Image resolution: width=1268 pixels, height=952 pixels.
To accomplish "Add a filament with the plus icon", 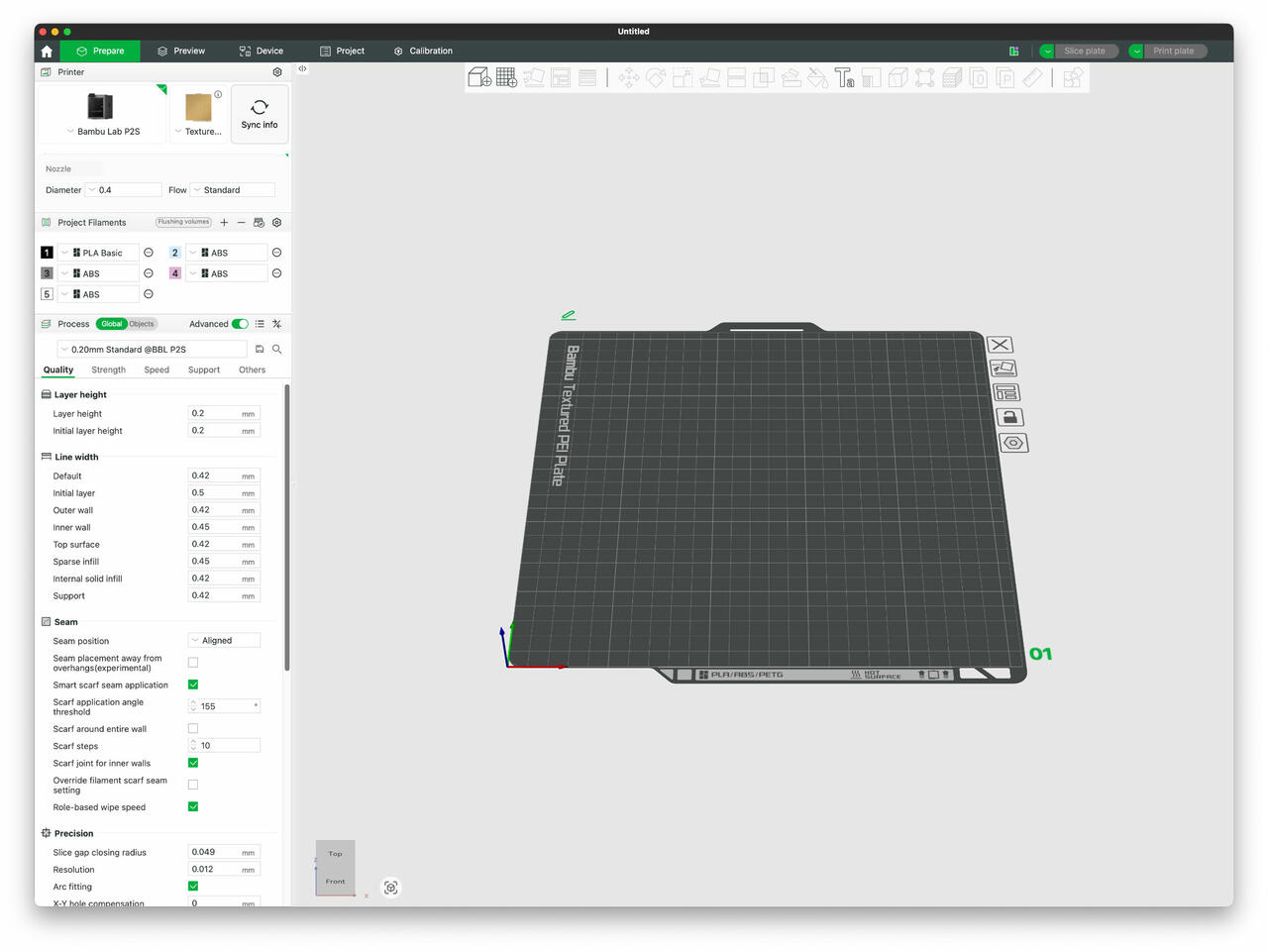I will coord(224,223).
